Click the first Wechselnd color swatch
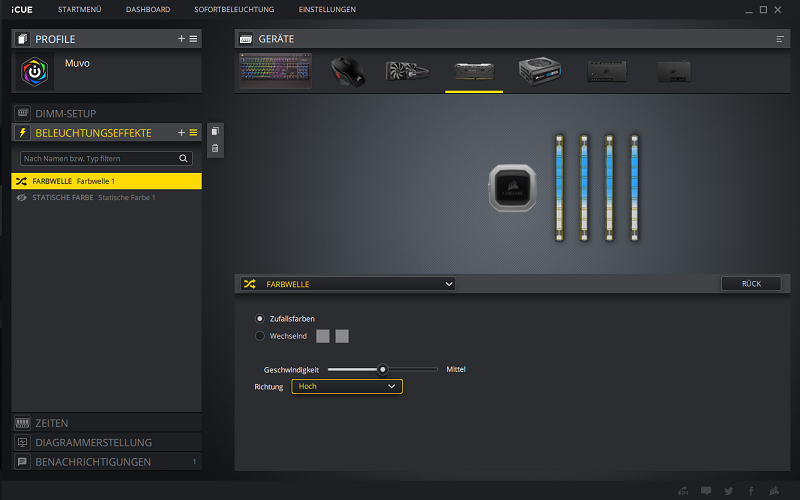Image resolution: width=800 pixels, height=500 pixels. [322, 336]
